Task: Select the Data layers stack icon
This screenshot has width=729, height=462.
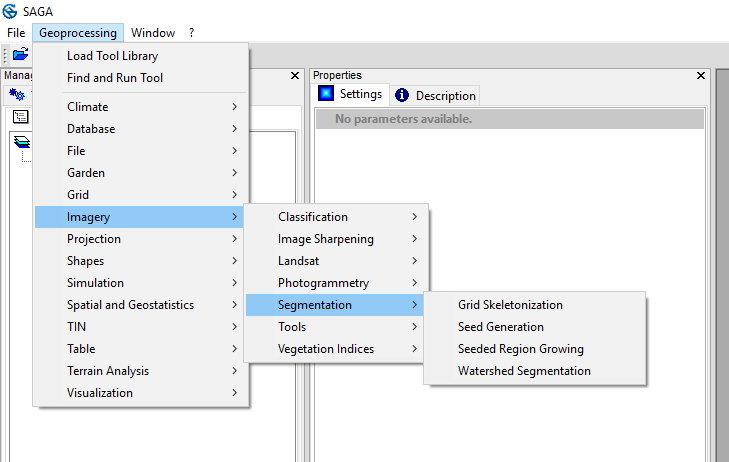Action: pos(21,142)
